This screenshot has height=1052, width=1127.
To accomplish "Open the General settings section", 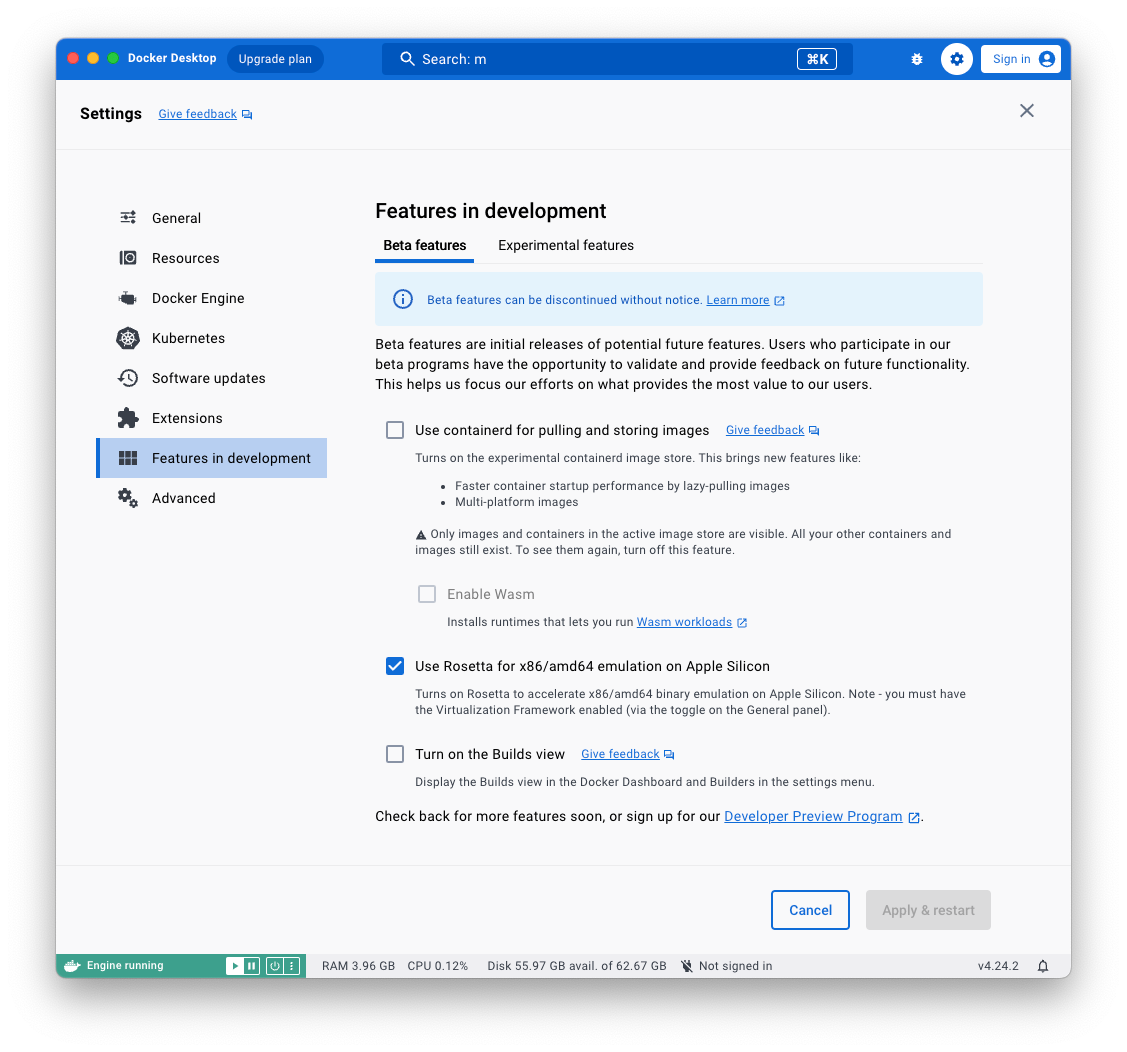I will coord(211,218).
